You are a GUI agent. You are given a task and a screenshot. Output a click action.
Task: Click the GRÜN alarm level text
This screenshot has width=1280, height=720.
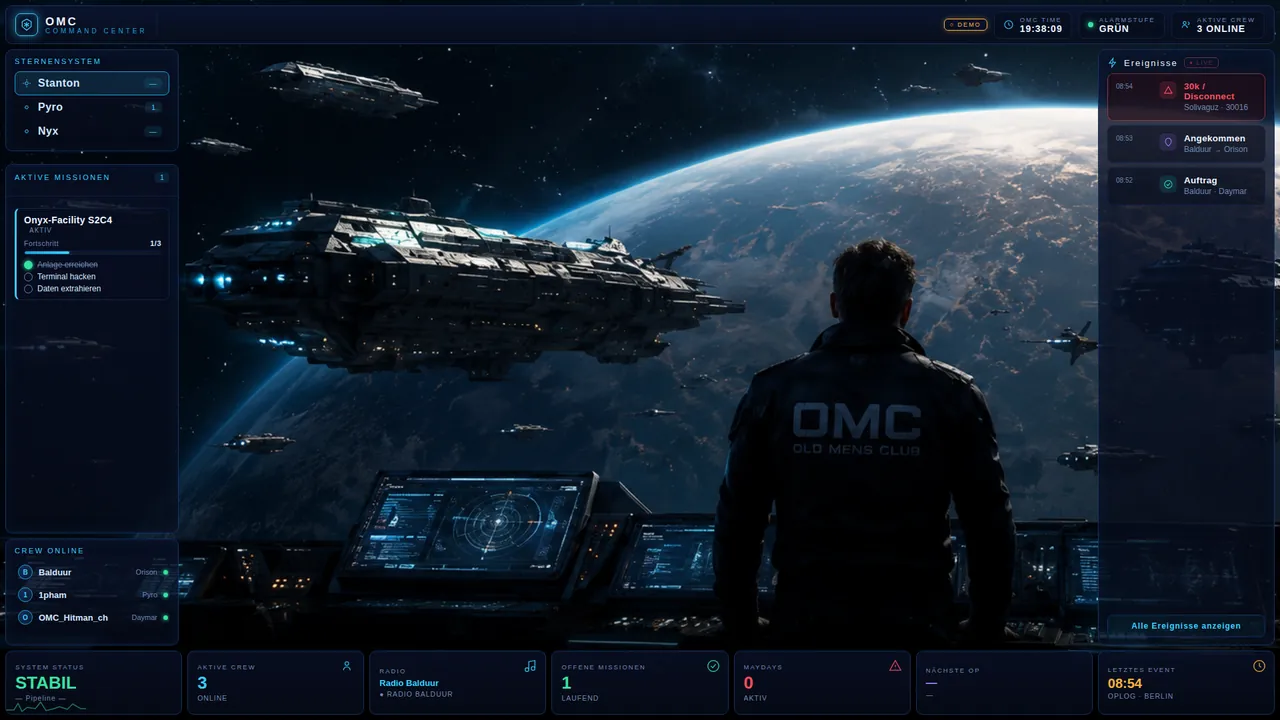[1114, 29]
